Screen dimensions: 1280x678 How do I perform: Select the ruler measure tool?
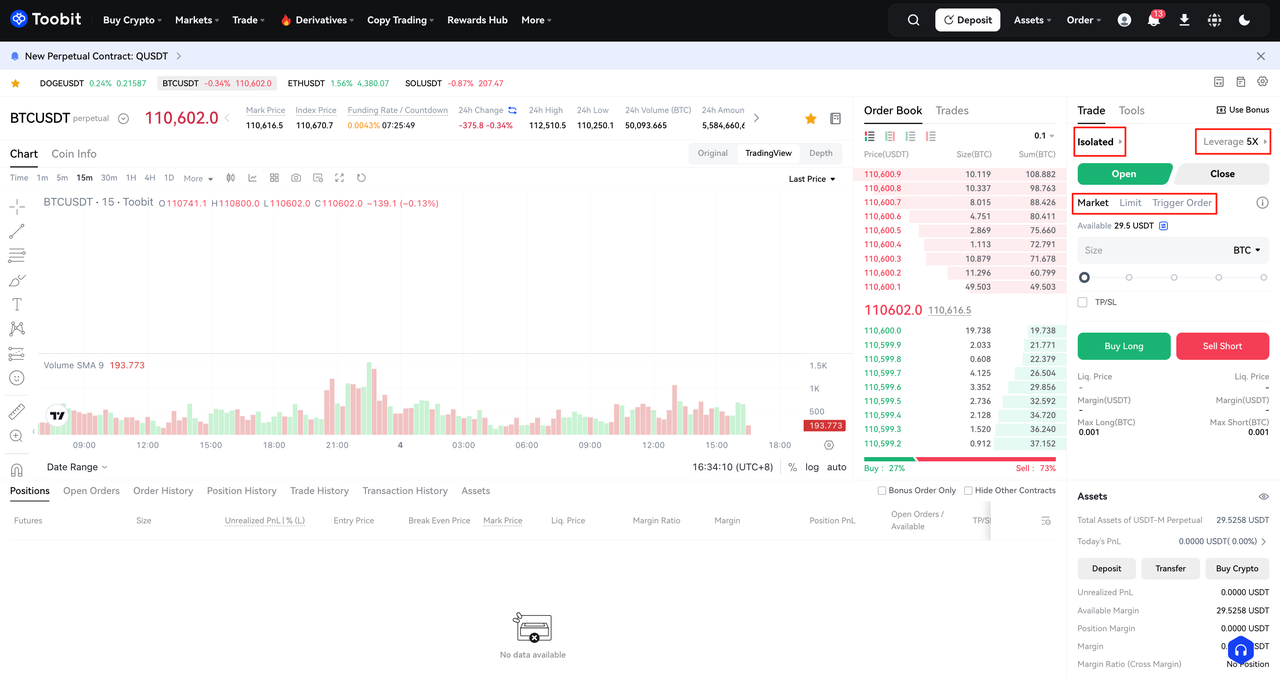(x=17, y=411)
